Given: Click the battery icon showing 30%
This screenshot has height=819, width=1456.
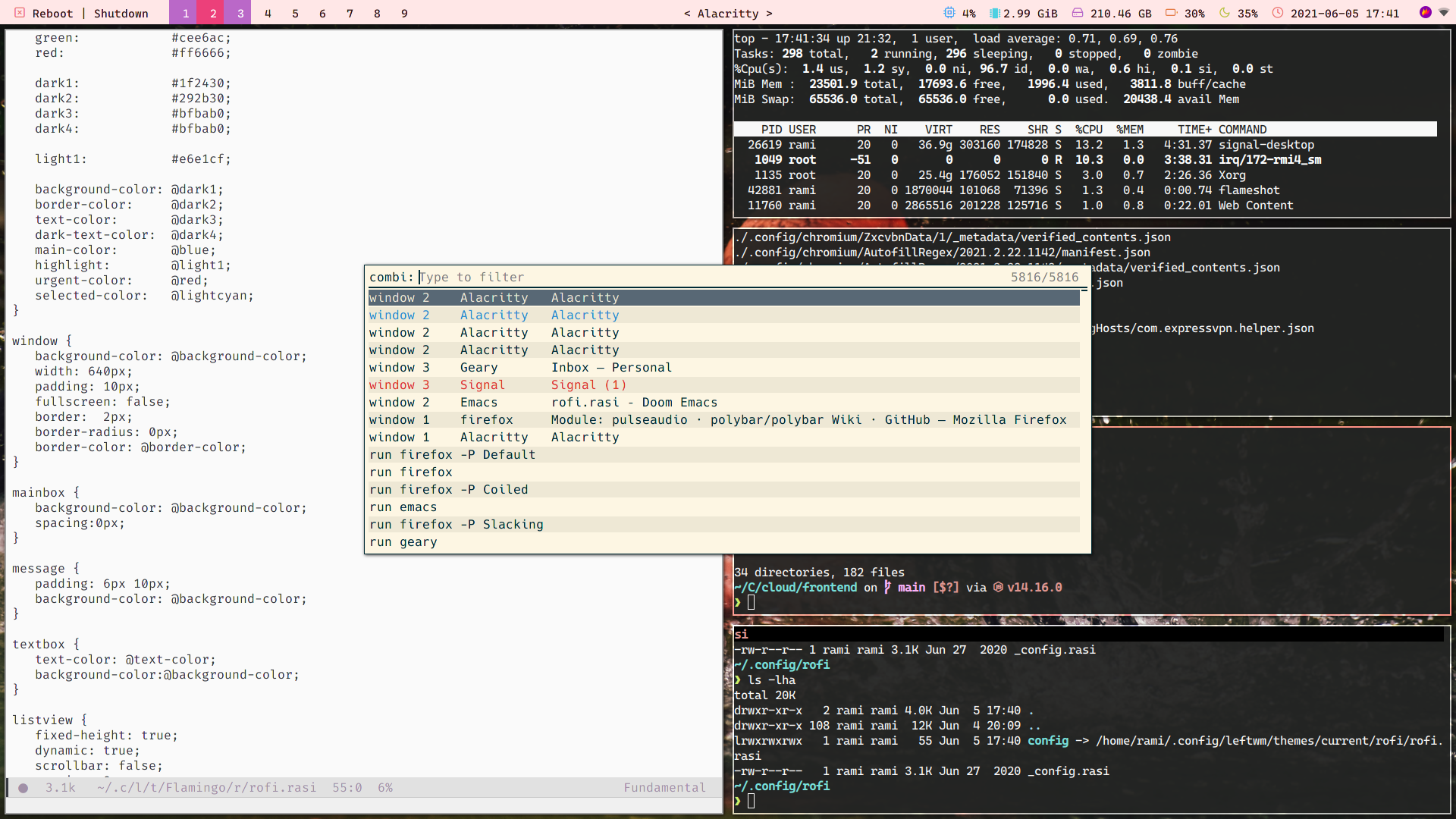Looking at the screenshot, I should pyautogui.click(x=1171, y=13).
